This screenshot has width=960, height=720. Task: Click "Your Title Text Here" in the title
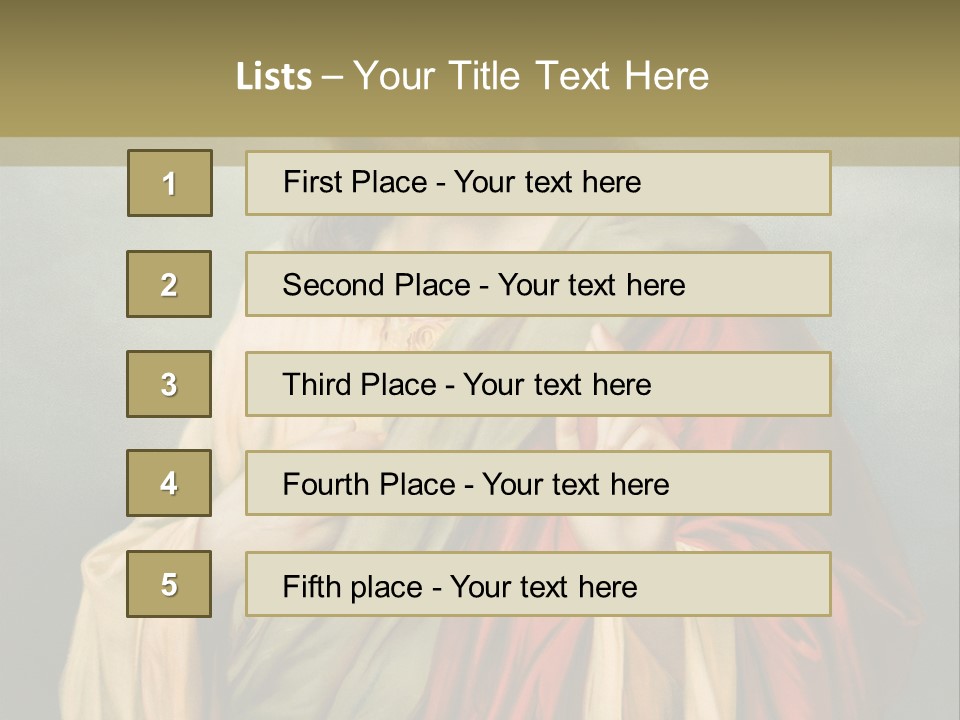point(531,76)
